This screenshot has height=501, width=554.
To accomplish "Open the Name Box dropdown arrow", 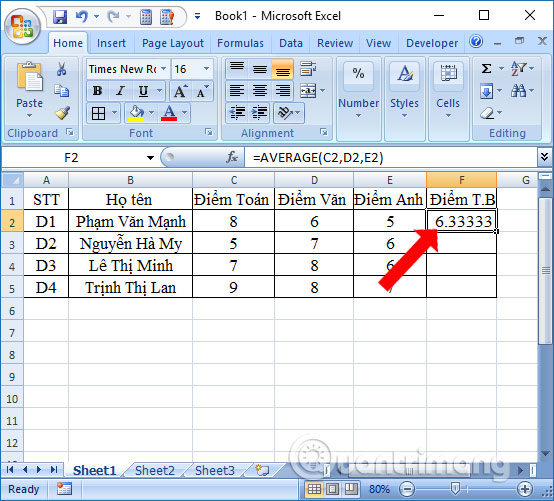I will tap(151, 158).
